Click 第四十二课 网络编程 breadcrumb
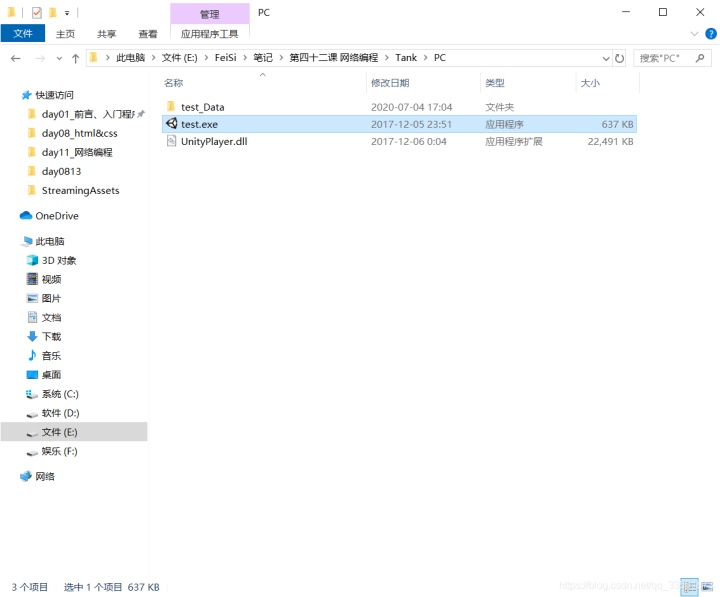Screen dimensions: 720x597 pos(334,58)
